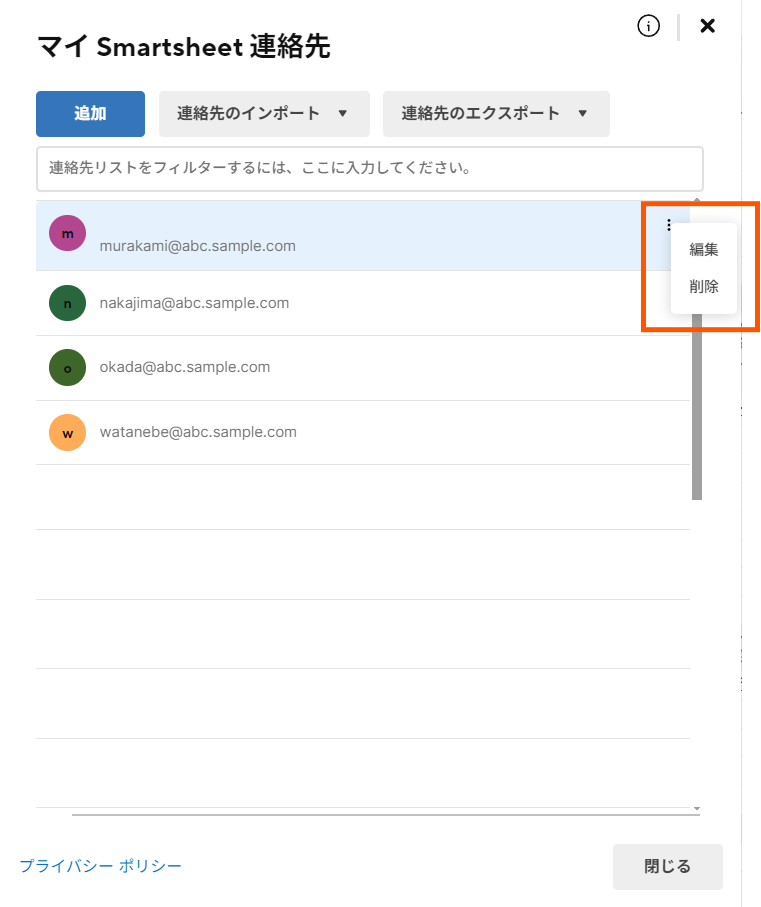The image size is (761, 907).
Task: Click the orange 'w' avatar icon
Action: [67, 432]
